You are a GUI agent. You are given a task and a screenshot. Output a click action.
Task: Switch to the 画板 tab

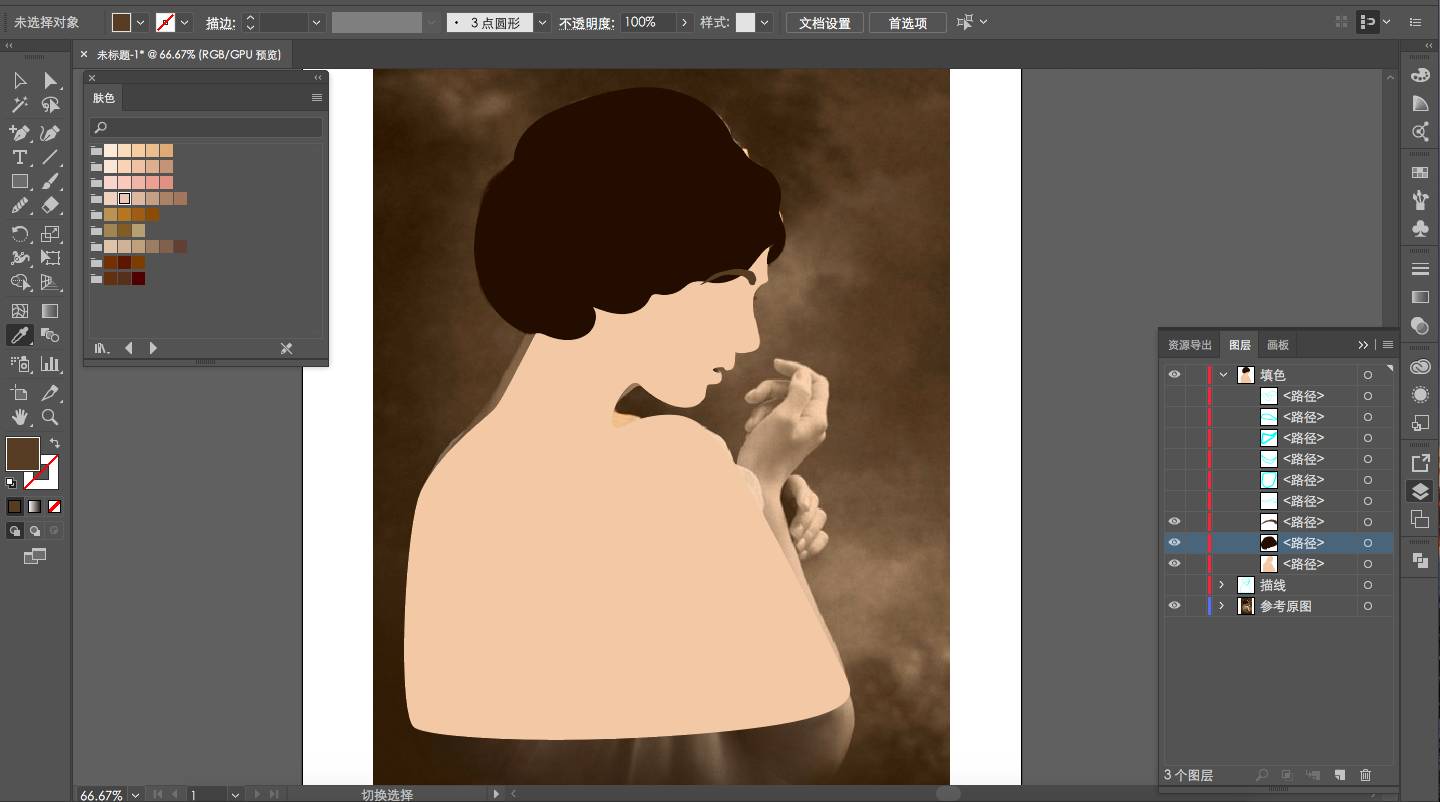pyautogui.click(x=1278, y=345)
